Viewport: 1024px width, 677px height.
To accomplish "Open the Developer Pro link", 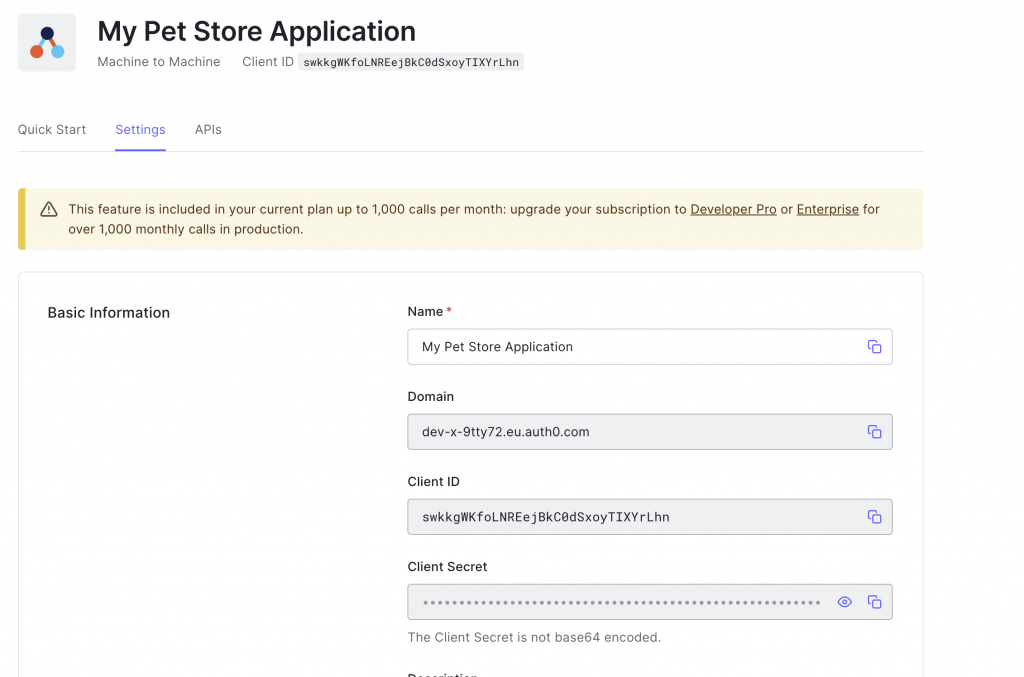I will coord(733,209).
